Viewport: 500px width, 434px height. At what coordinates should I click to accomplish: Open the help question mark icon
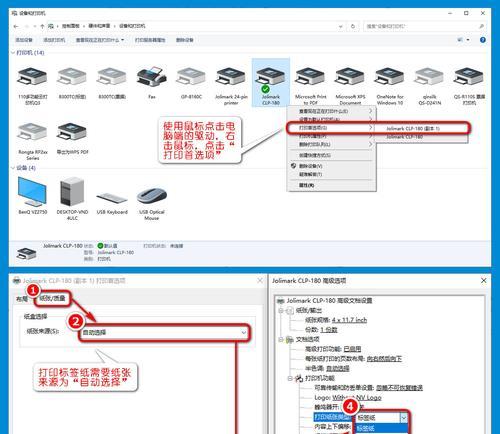tap(482, 40)
